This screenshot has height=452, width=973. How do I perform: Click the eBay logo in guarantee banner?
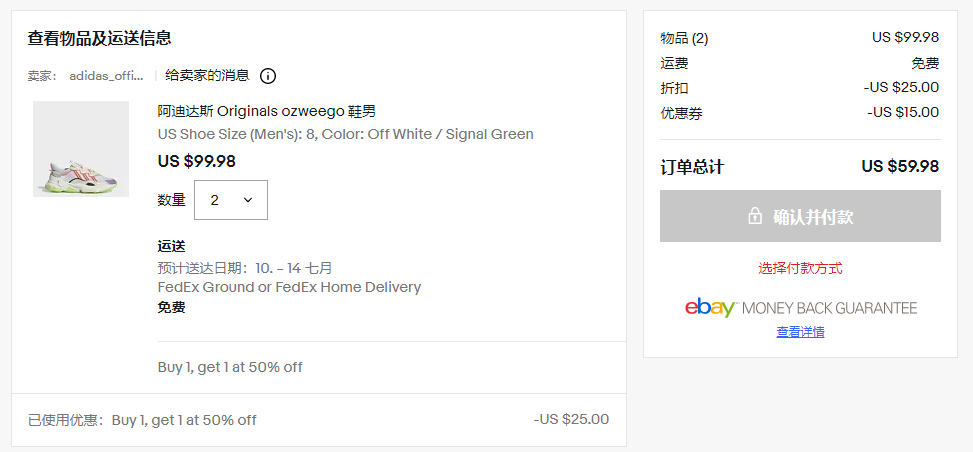[711, 308]
